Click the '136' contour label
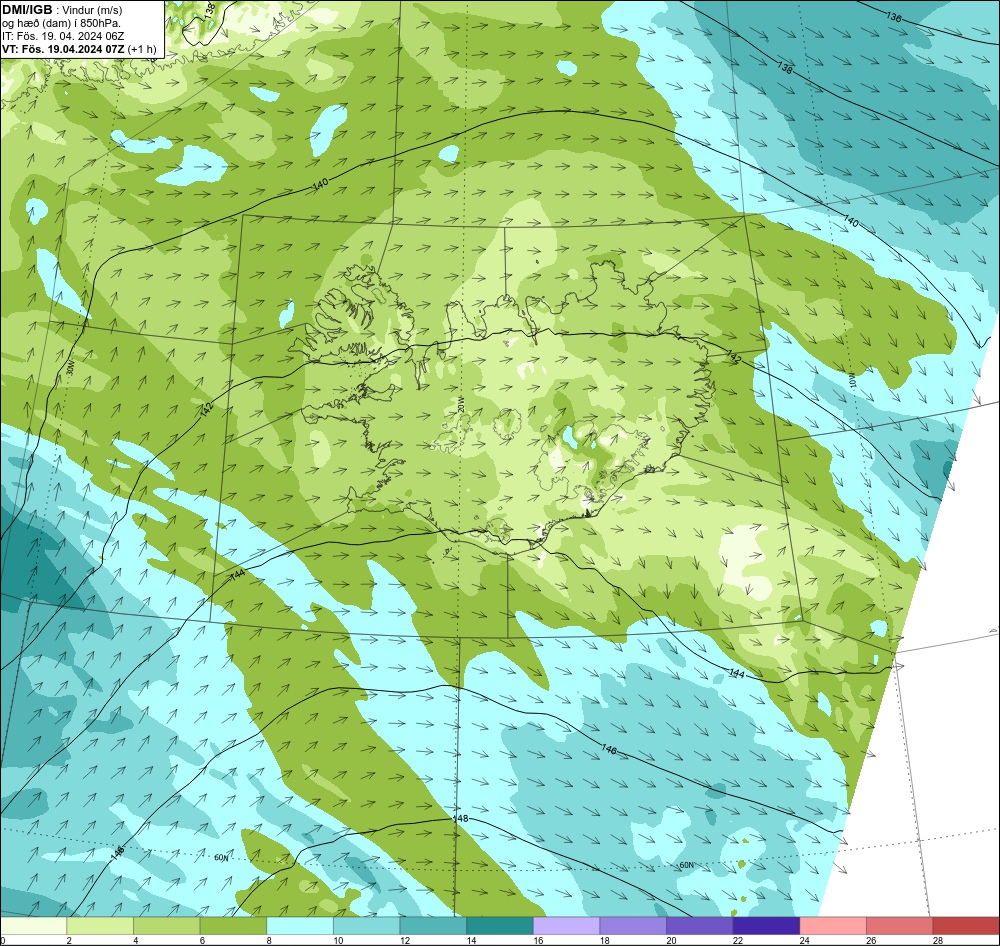Image resolution: width=1000 pixels, height=946 pixels. tap(893, 17)
